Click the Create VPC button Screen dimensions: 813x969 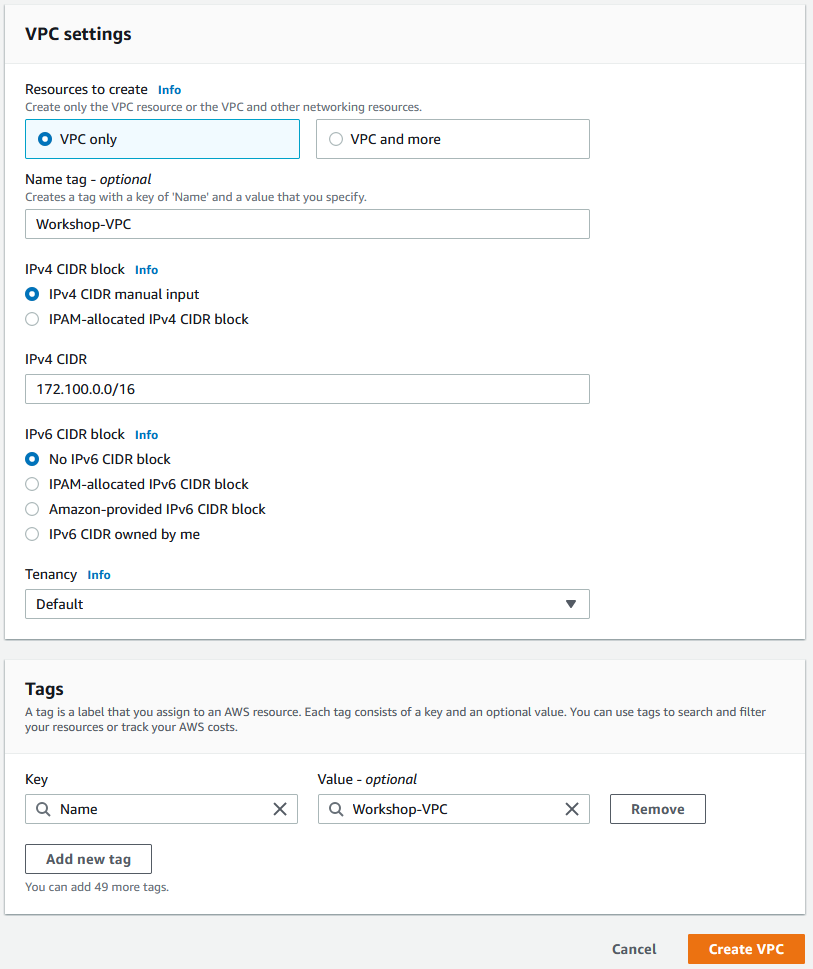(746, 949)
